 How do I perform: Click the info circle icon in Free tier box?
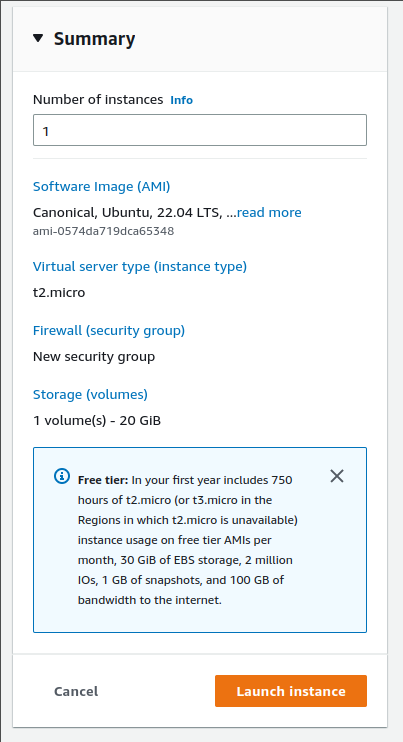point(62,476)
